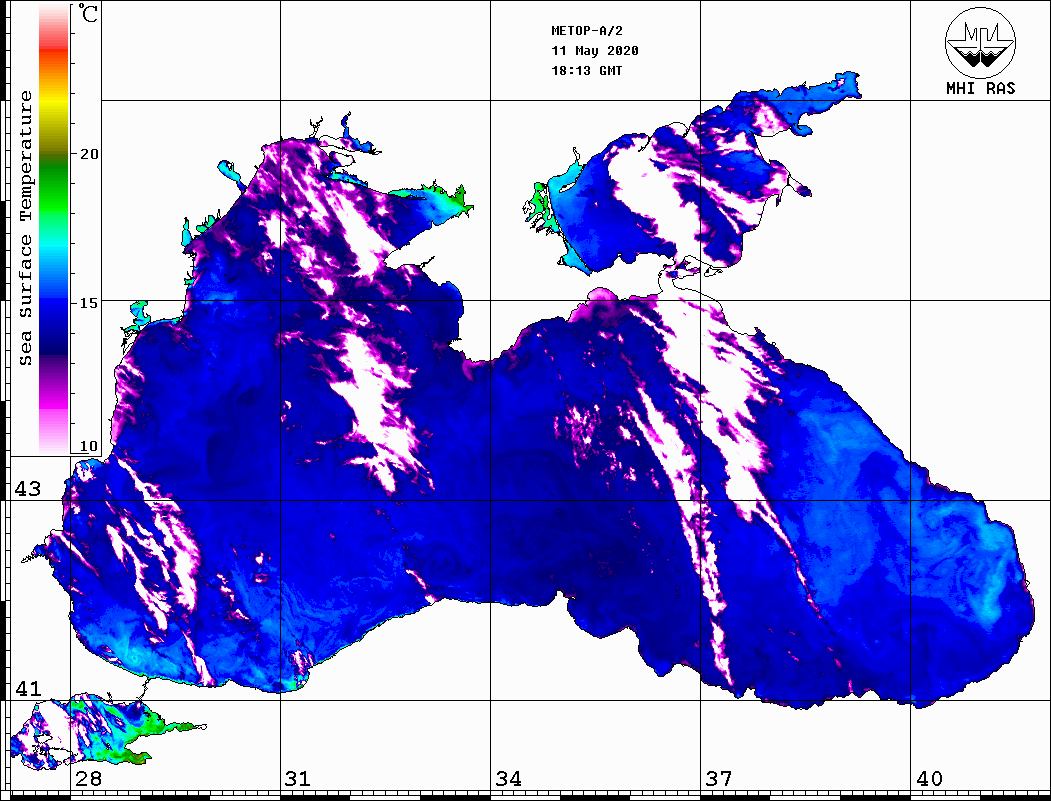This screenshot has height=801, width=1051.
Task: Click the '11 May 2020' date text
Action: [x=595, y=51]
